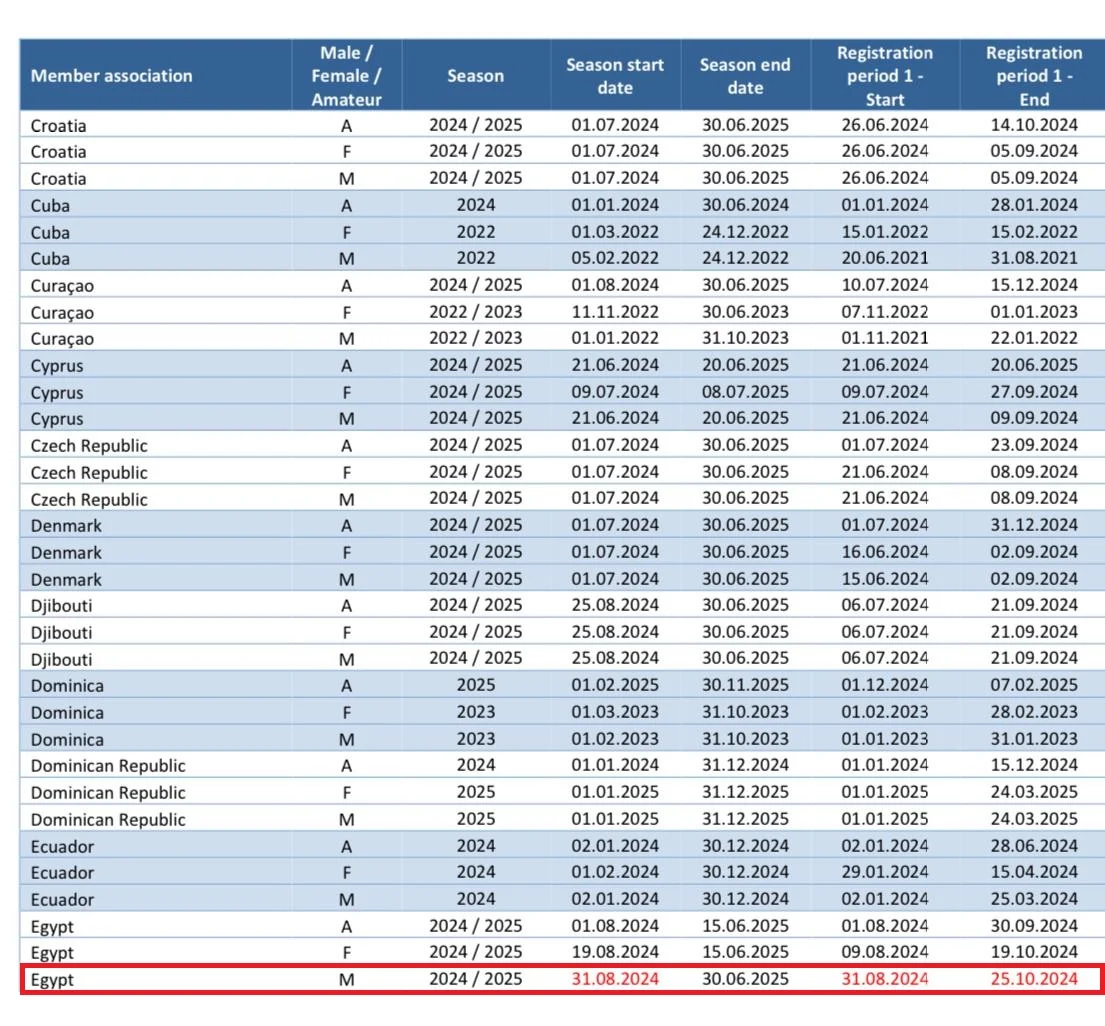The width and height of the screenshot is (1105, 1026).
Task: Click the Season end date header
Action: pyautogui.click(x=745, y=76)
